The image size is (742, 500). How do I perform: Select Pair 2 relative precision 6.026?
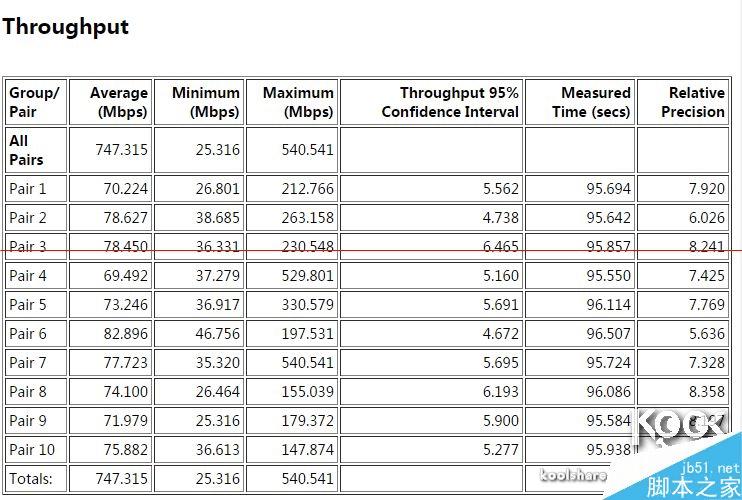[707, 218]
